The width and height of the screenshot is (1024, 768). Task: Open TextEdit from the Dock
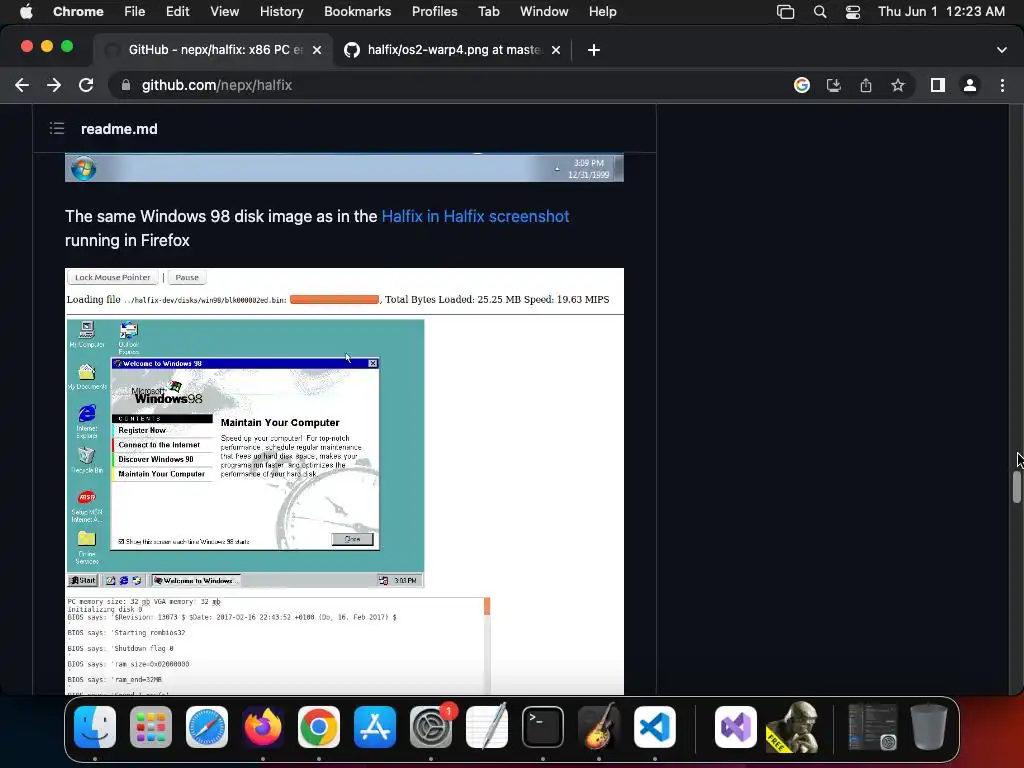[487, 727]
